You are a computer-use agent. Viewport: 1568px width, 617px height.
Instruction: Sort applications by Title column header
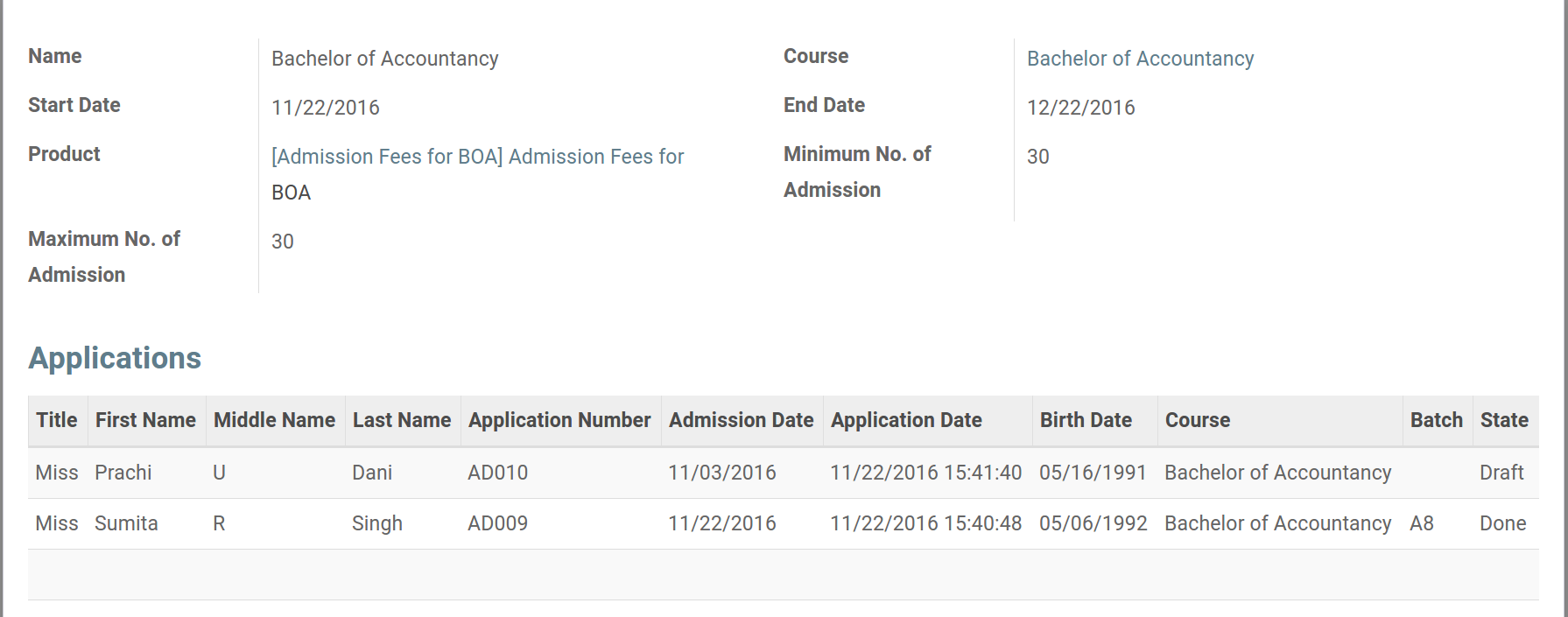pos(57,420)
